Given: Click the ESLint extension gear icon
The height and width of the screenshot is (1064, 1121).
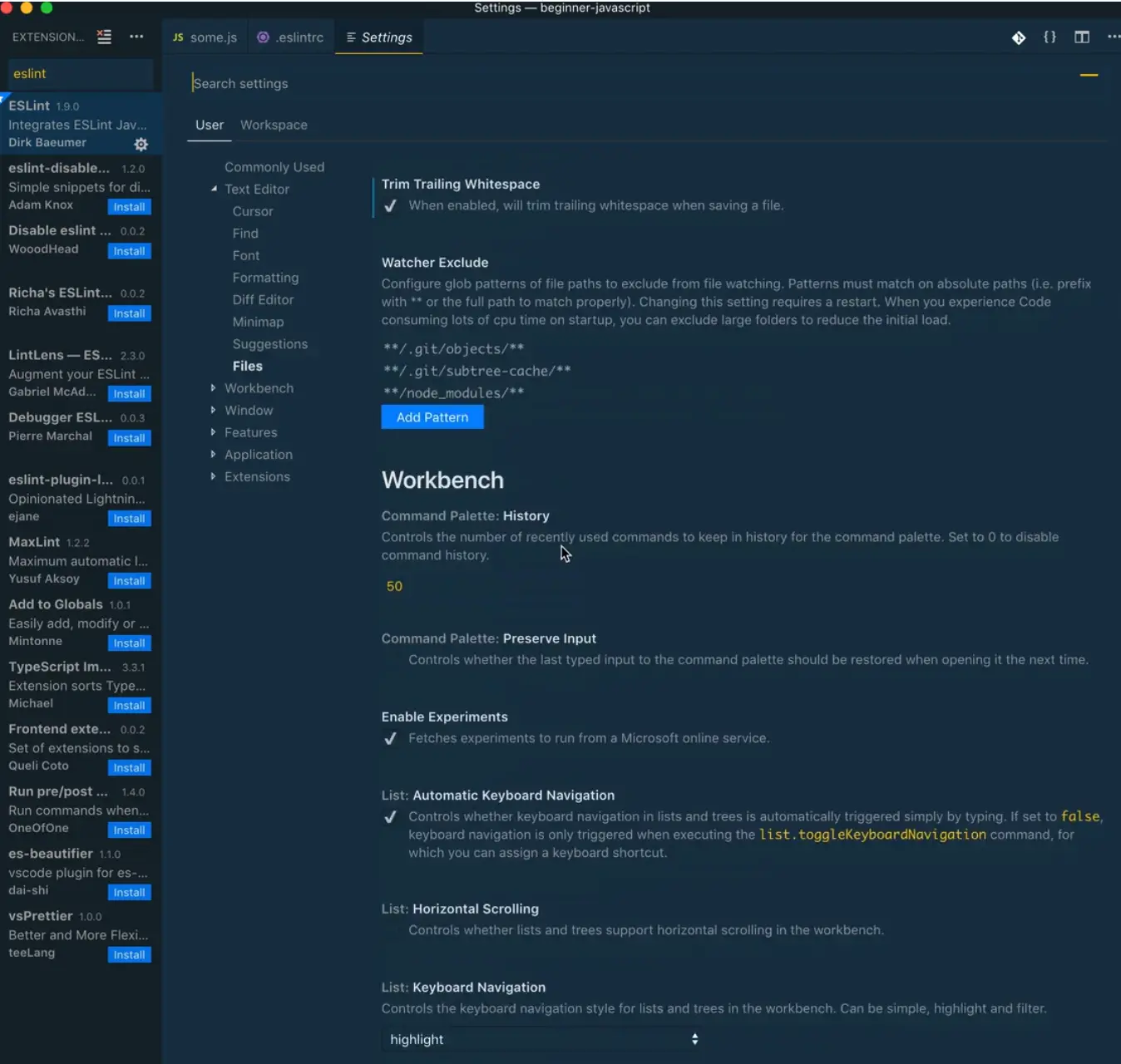Looking at the screenshot, I should [141, 145].
